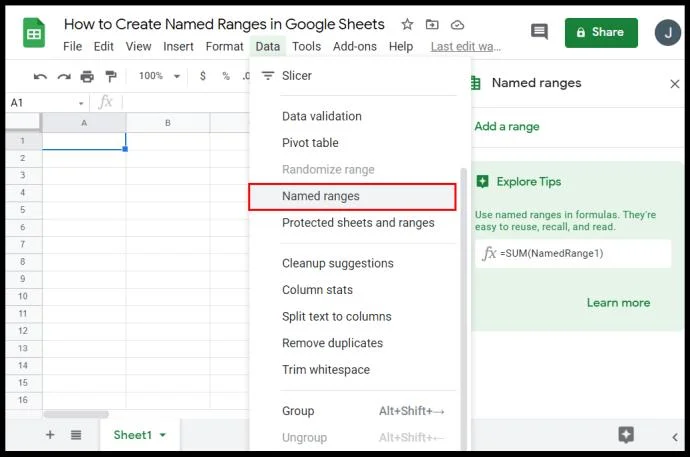Click the formula bar input

pos(185,102)
